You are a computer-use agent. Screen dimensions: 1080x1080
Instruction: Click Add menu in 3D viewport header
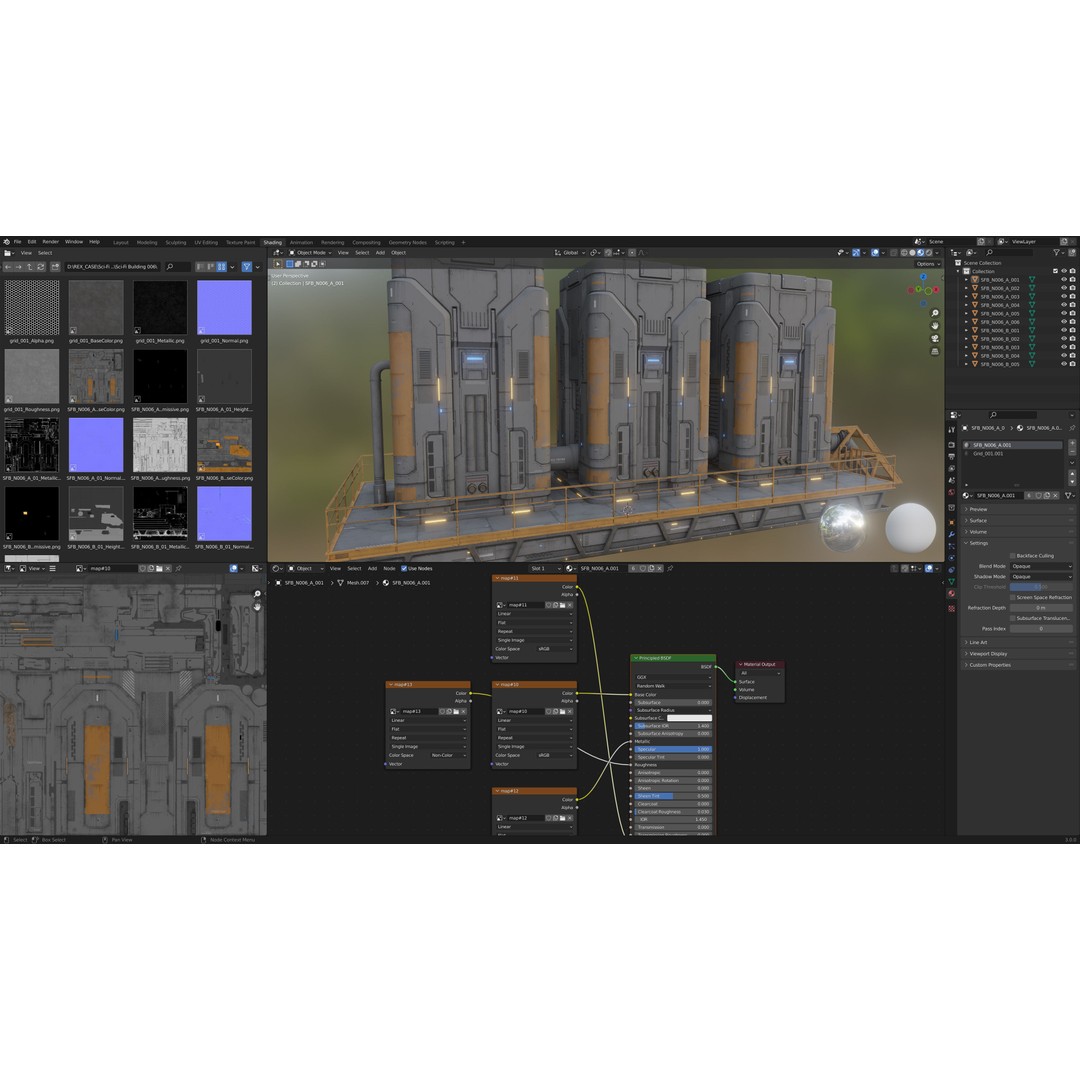[x=380, y=253]
